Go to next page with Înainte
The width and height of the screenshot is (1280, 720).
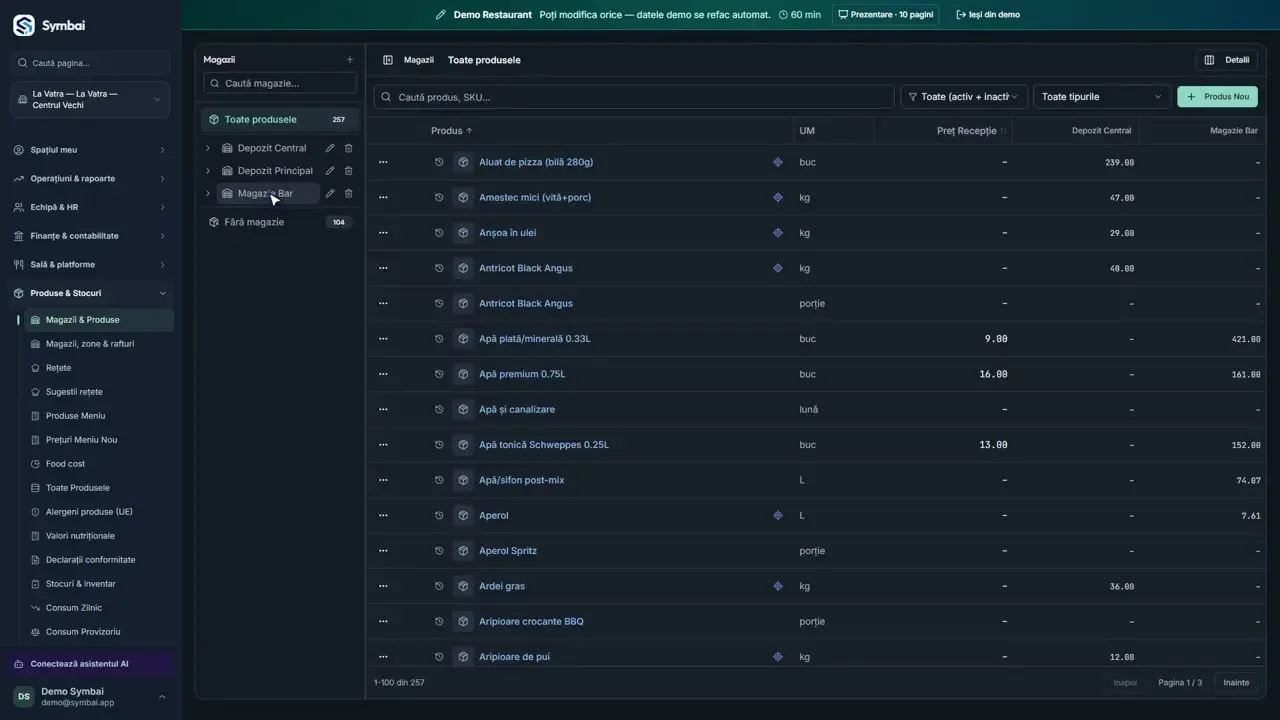click(1236, 683)
